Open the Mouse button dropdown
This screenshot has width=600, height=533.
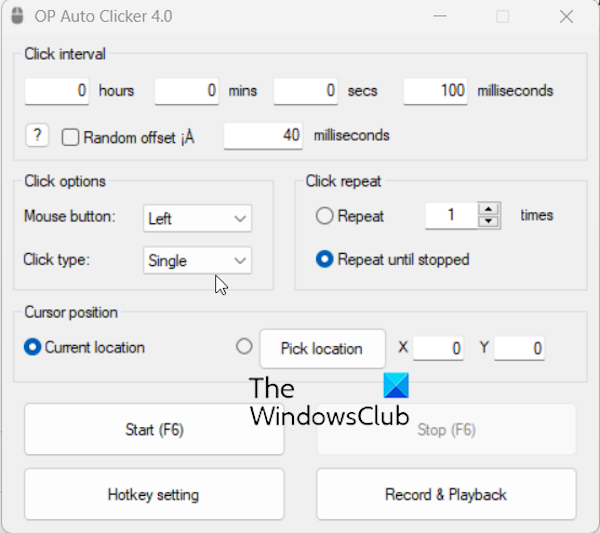coord(198,217)
